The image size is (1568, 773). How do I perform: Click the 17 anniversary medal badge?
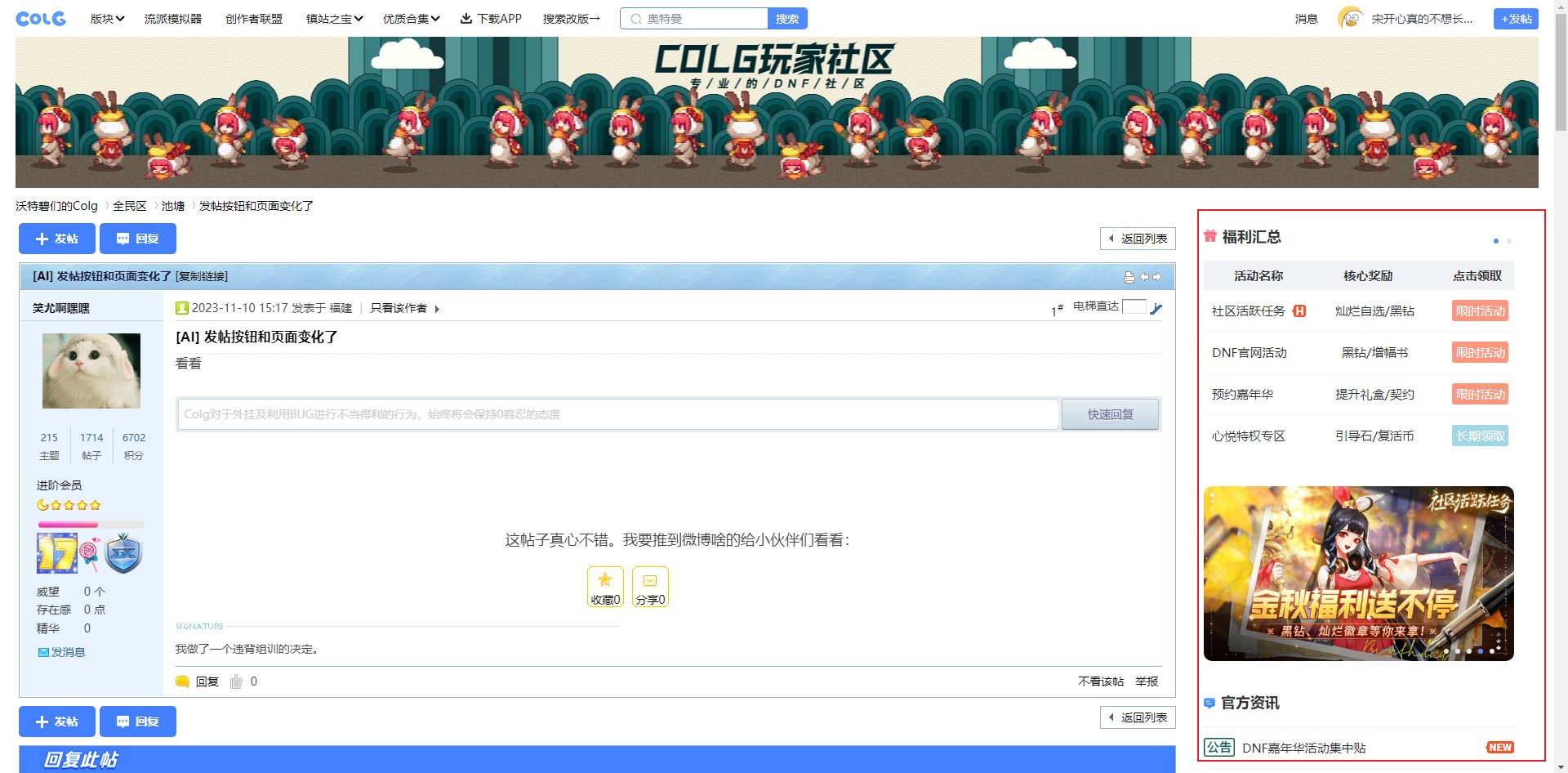(57, 553)
